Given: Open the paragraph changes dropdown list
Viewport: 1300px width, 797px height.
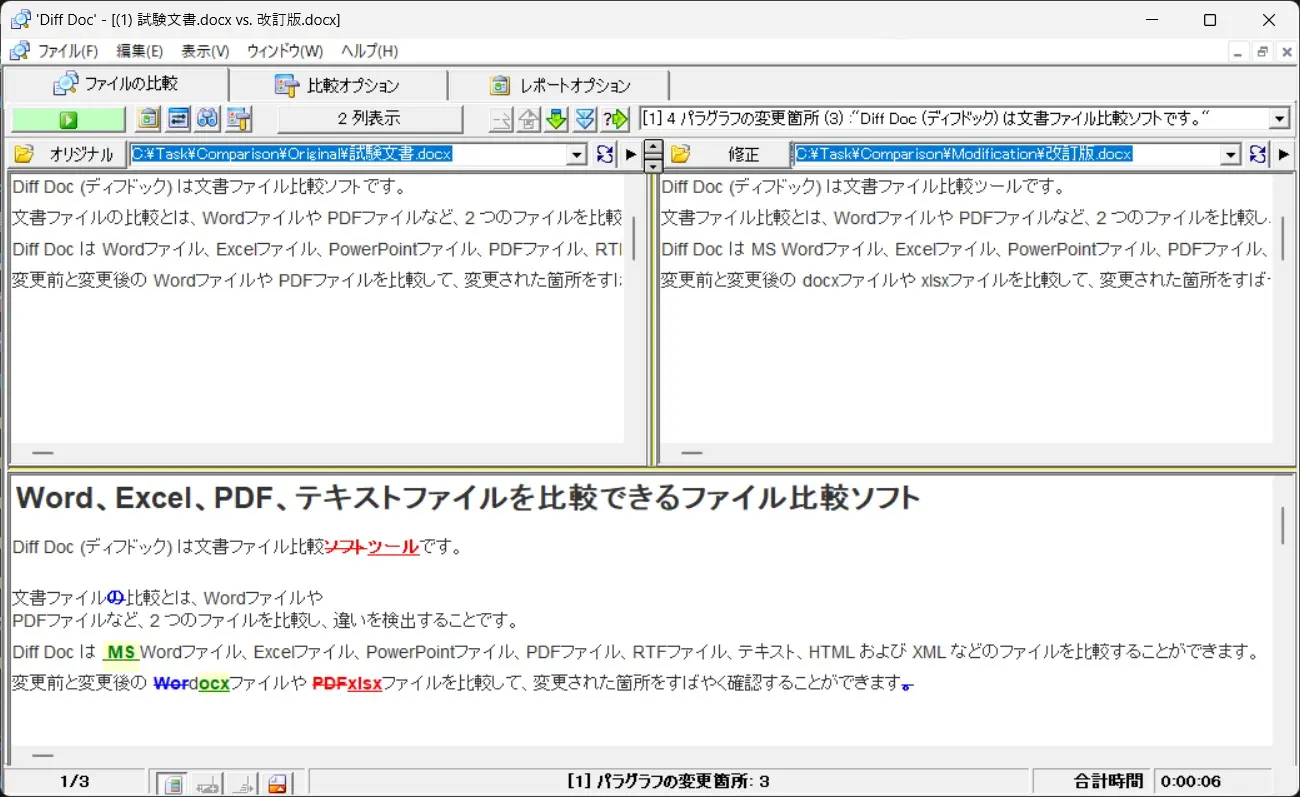Looking at the screenshot, I should tap(1279, 120).
